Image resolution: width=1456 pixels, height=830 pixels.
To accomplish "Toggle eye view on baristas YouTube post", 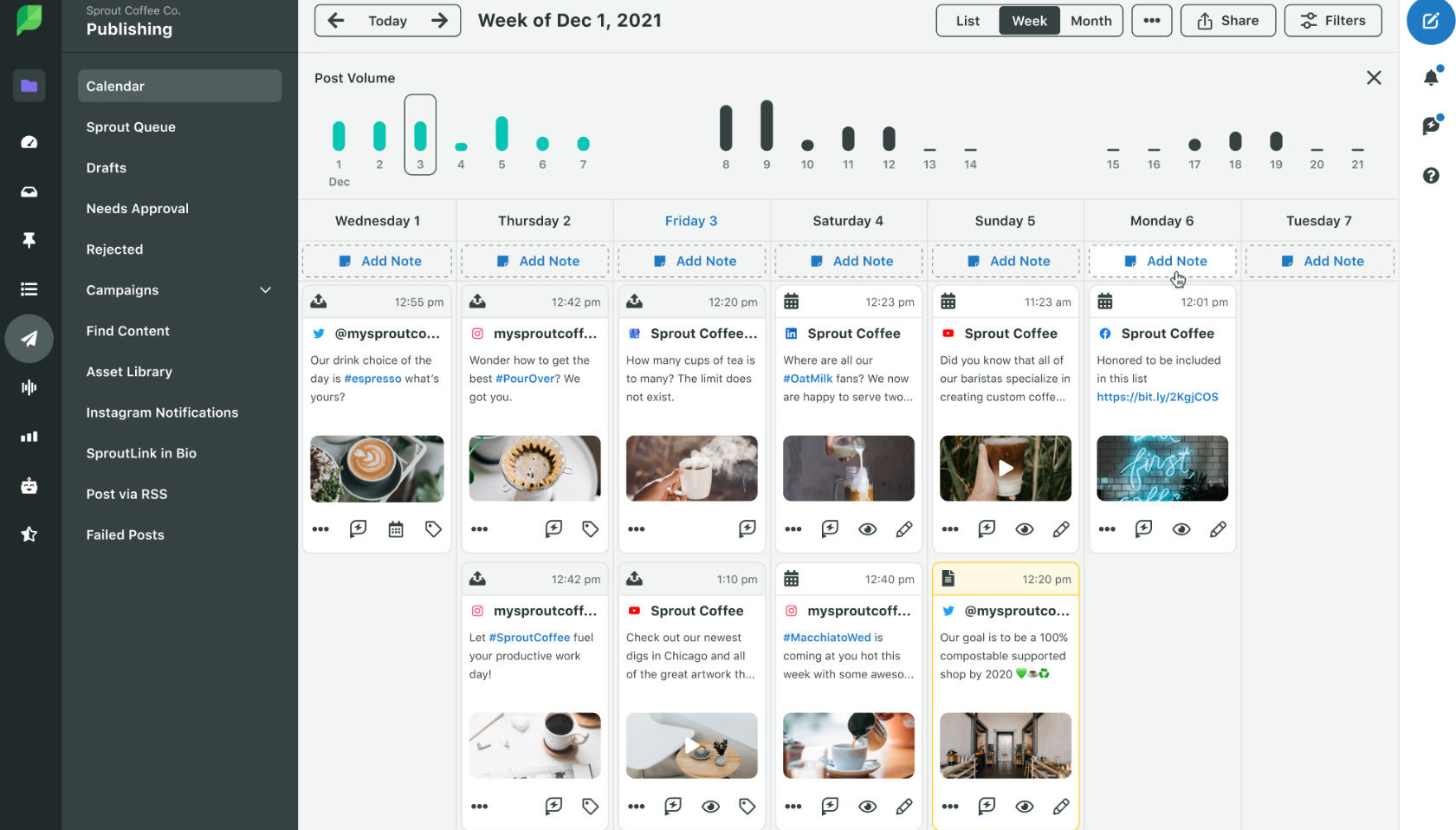I will [1024, 529].
